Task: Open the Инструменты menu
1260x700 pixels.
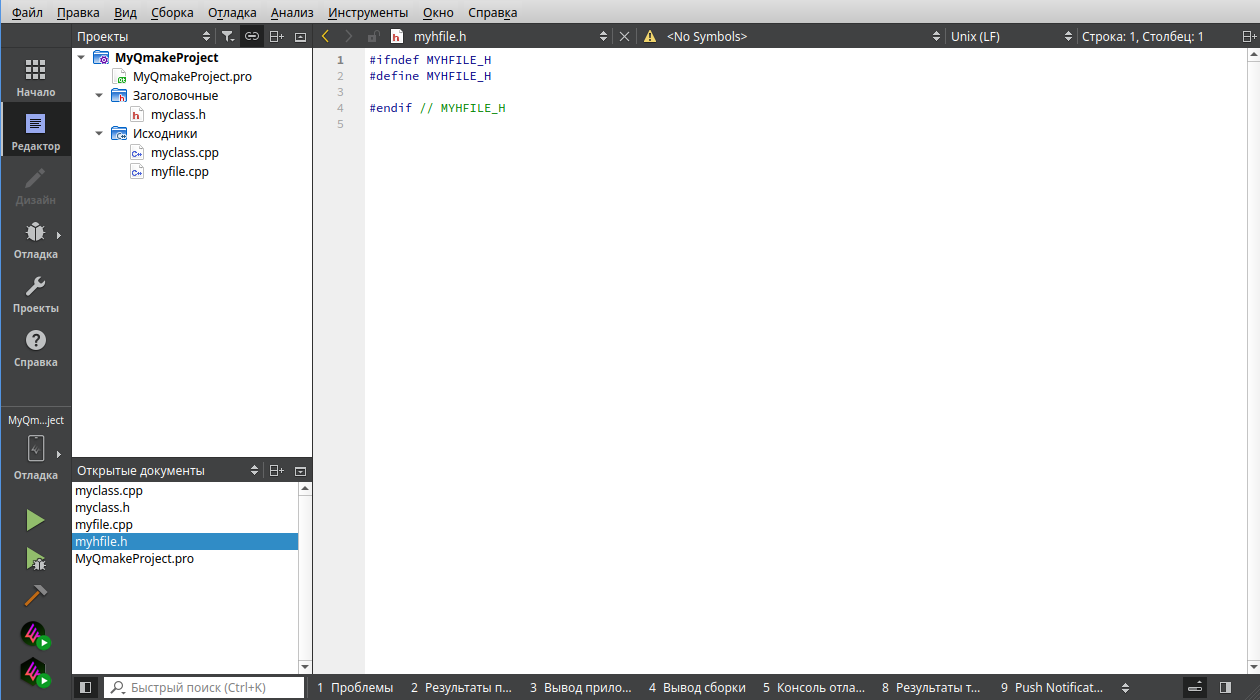Action: [367, 12]
